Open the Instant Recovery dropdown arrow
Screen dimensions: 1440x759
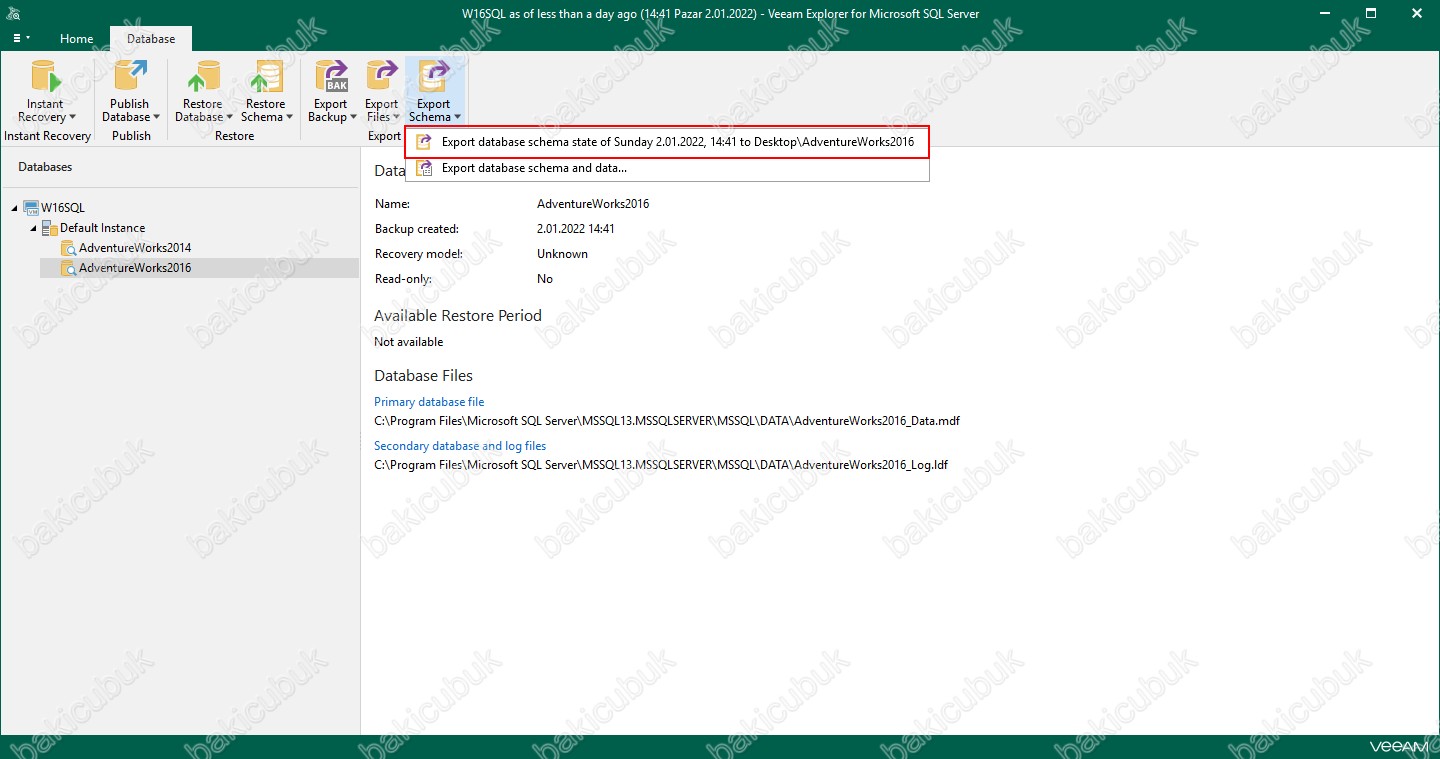click(72, 118)
